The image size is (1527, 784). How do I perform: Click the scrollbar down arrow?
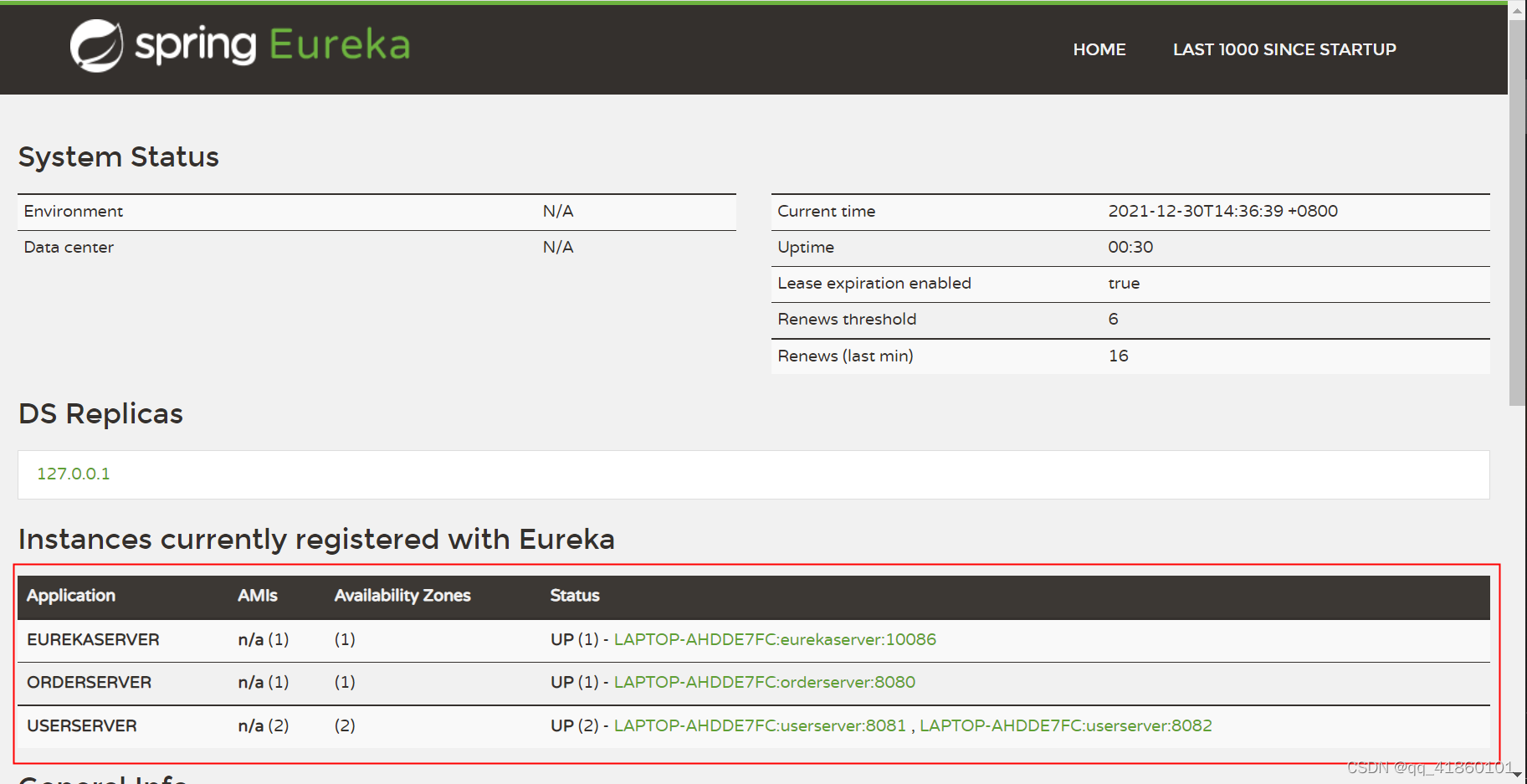tap(1517, 775)
